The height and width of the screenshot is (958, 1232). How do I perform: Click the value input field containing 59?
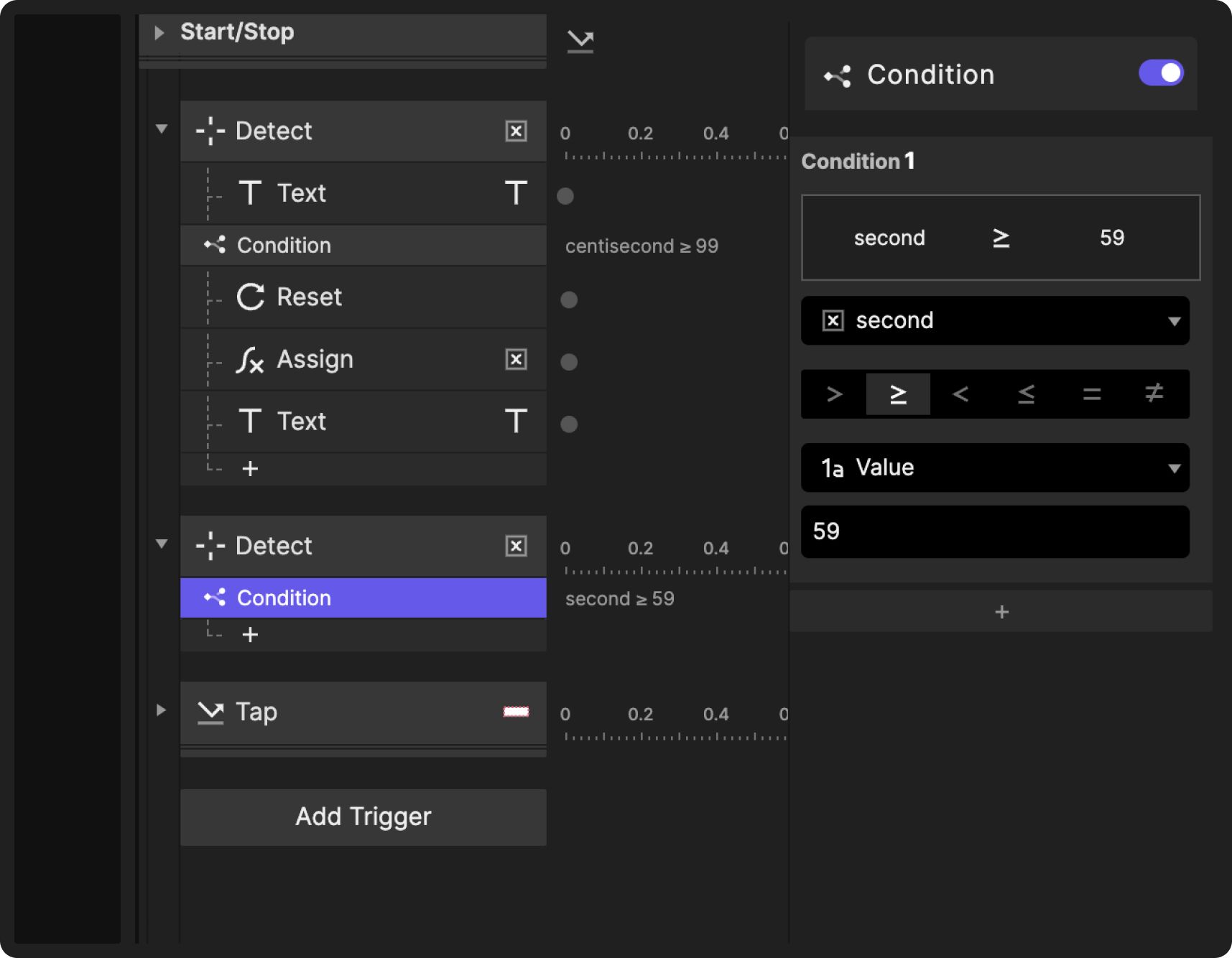point(995,532)
